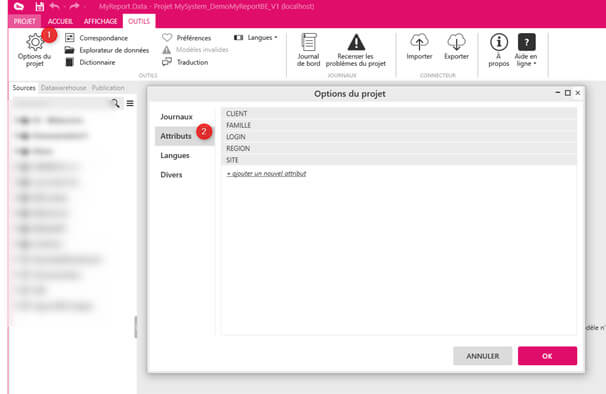Viewport: 606px width, 394px height.
Task: Switch to the Publication panel tab
Action: [108, 88]
